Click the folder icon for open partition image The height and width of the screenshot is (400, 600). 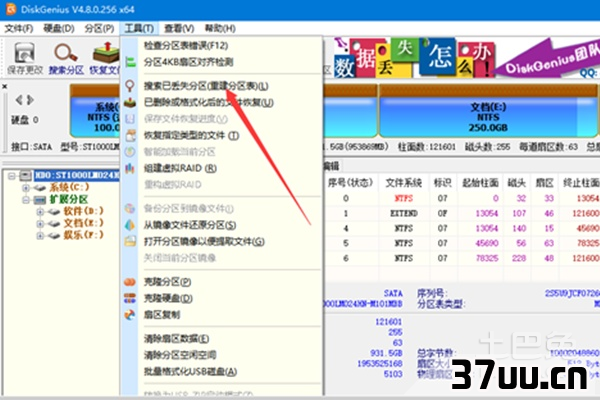(x=130, y=242)
